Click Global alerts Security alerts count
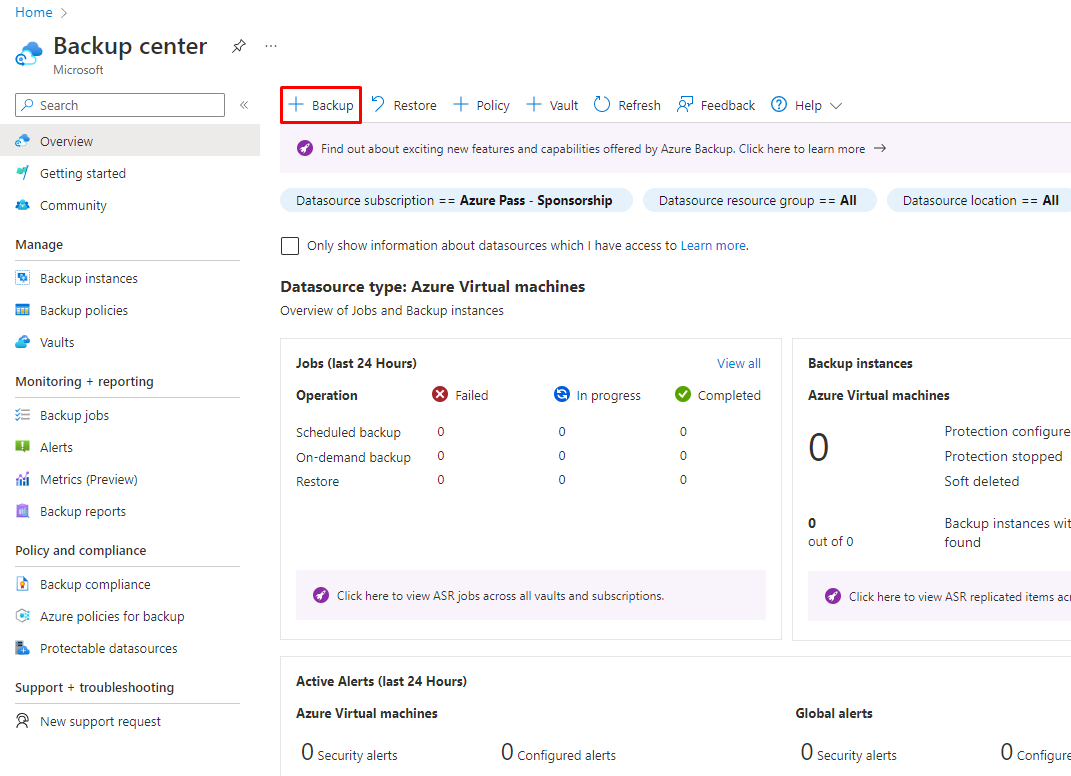1071x776 pixels. pyautogui.click(x=807, y=752)
